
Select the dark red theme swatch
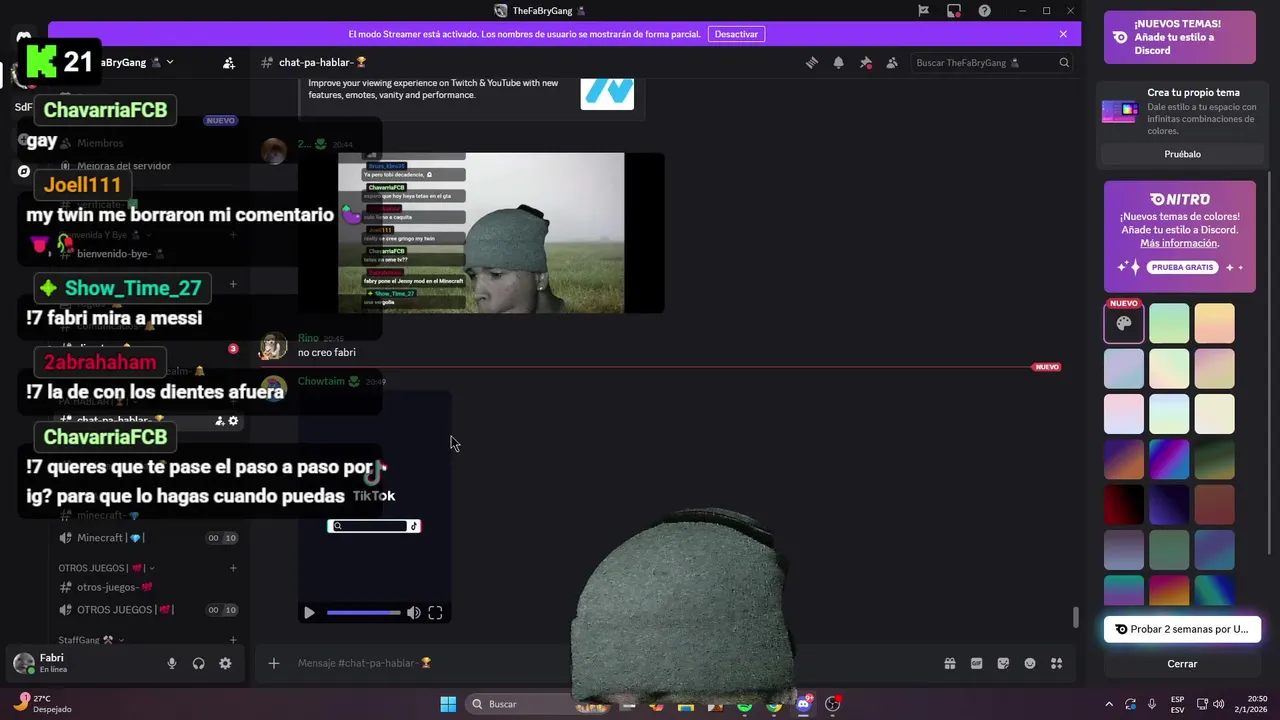tap(1124, 505)
